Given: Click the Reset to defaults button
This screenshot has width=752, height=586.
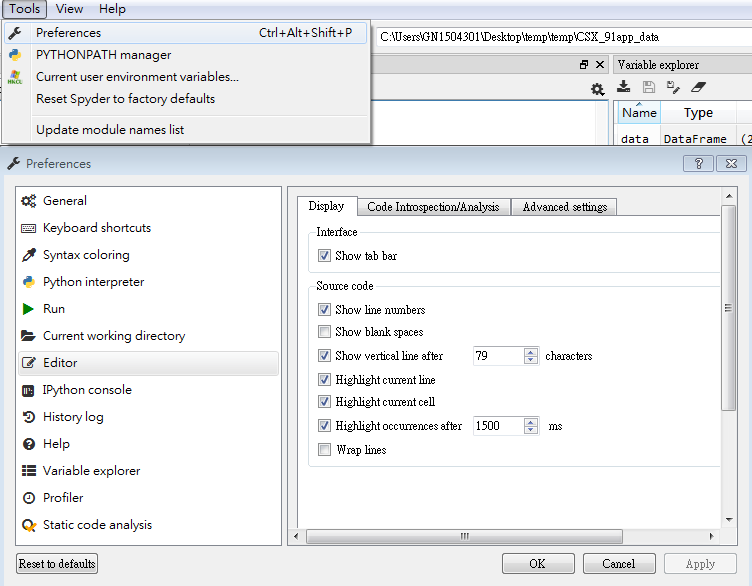Looking at the screenshot, I should point(57,564).
